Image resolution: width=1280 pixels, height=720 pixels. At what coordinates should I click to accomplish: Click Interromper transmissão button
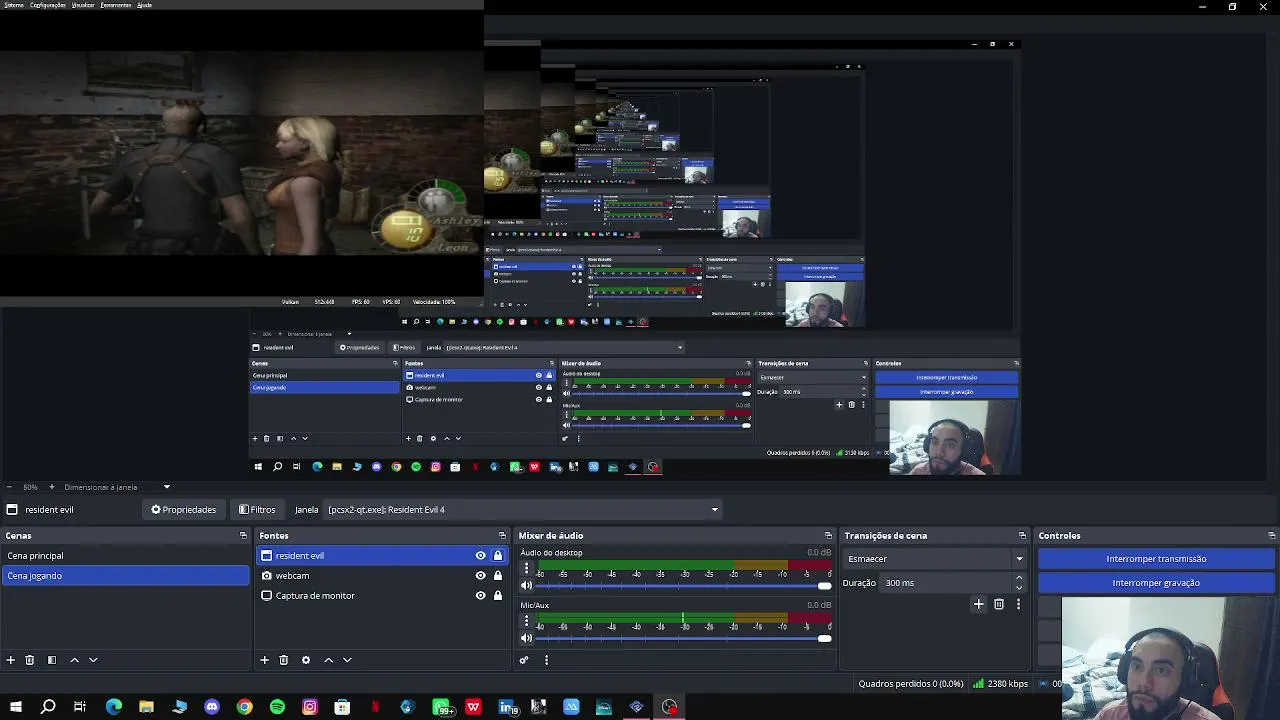point(1156,559)
